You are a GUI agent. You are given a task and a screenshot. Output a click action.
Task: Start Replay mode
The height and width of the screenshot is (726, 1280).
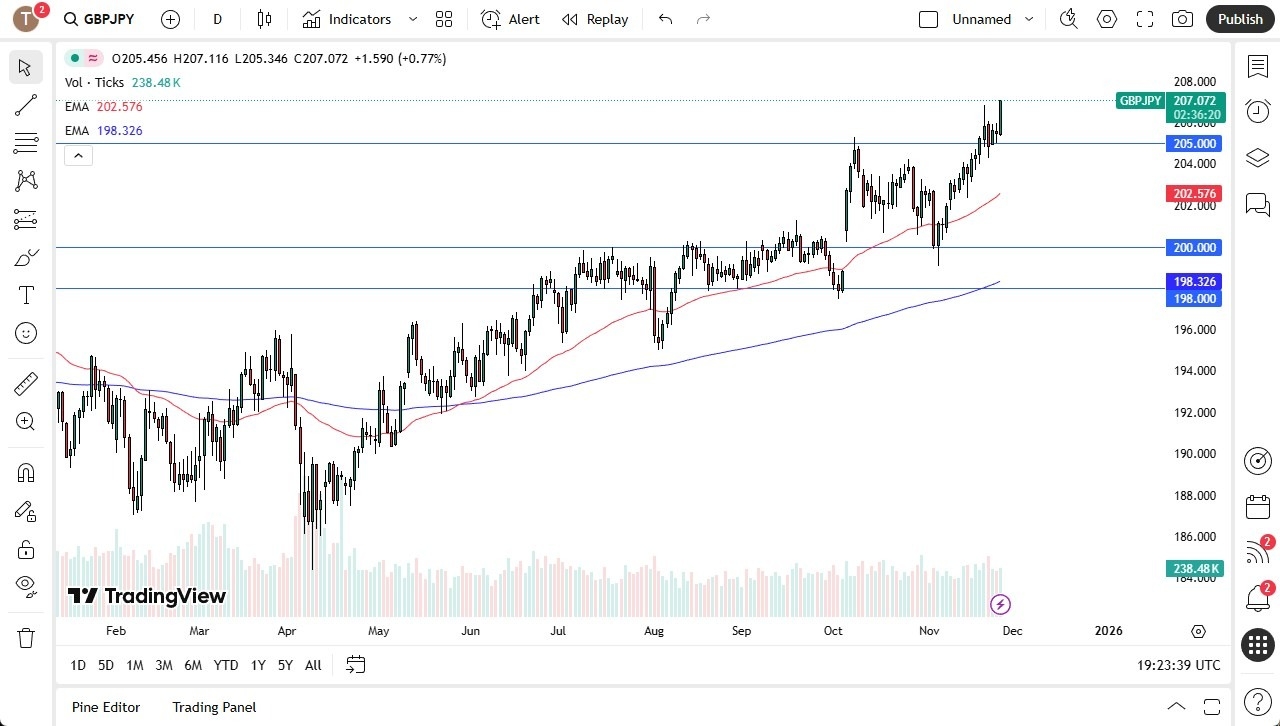(595, 19)
